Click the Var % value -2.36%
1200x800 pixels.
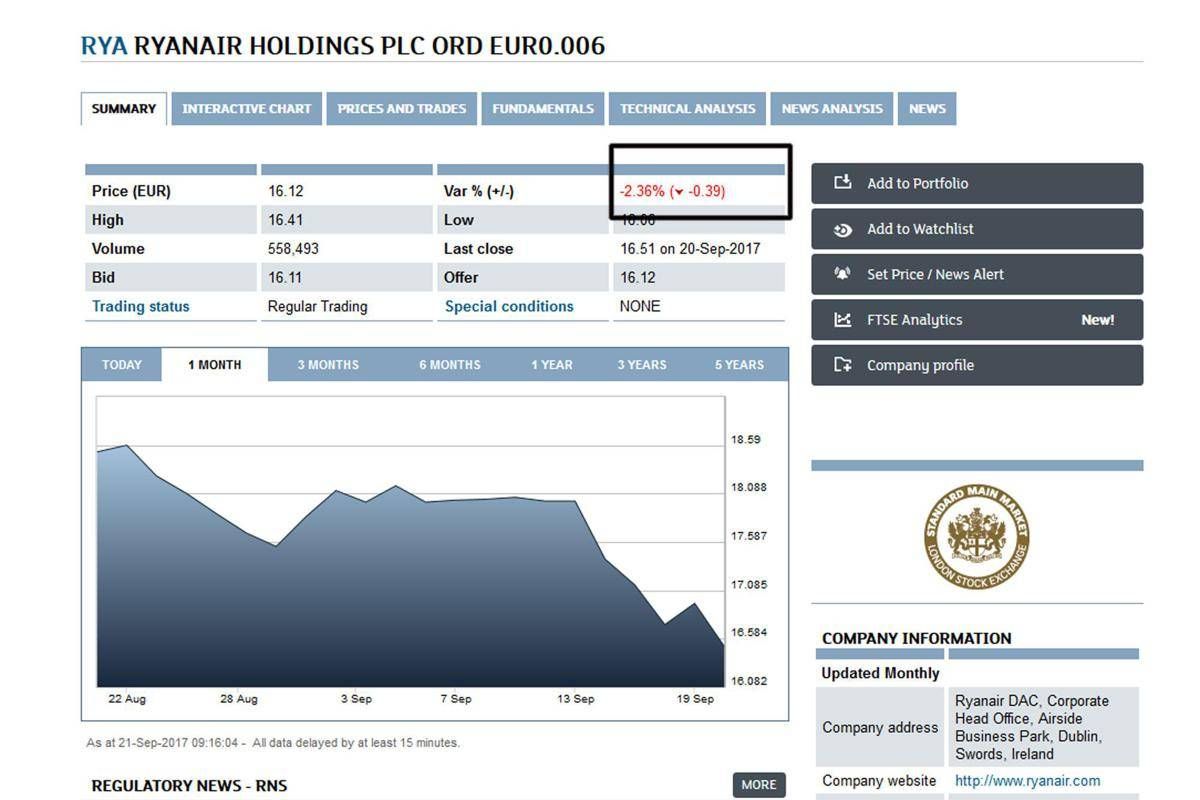tap(642, 191)
